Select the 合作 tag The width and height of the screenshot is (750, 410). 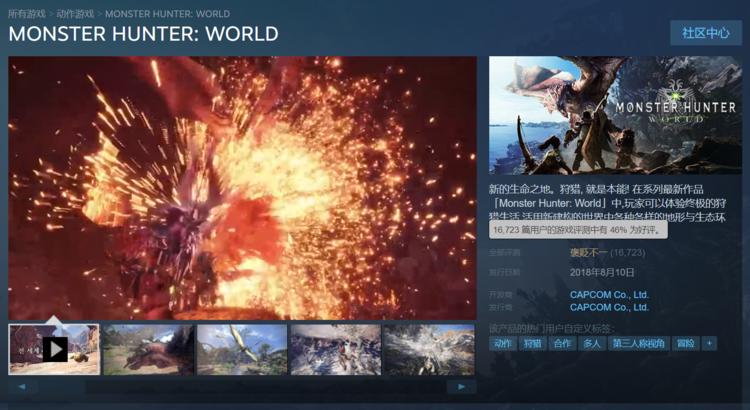click(562, 344)
